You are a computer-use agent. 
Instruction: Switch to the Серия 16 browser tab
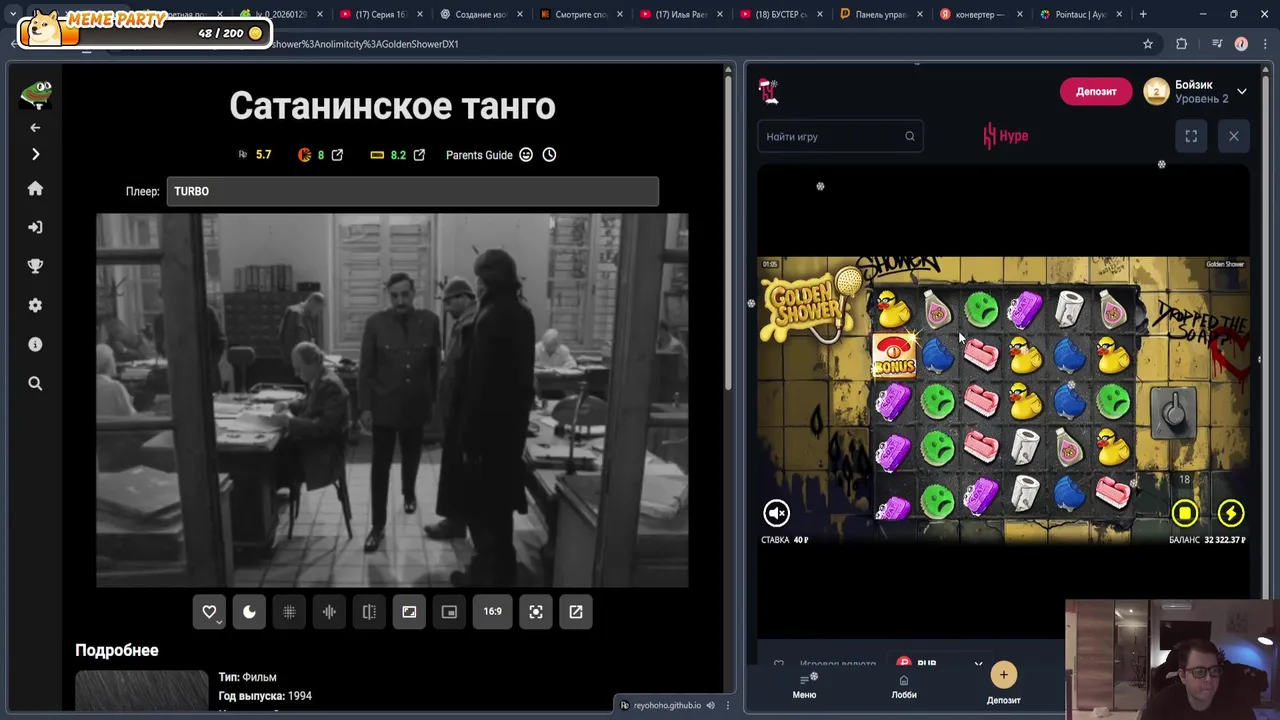pyautogui.click(x=380, y=14)
